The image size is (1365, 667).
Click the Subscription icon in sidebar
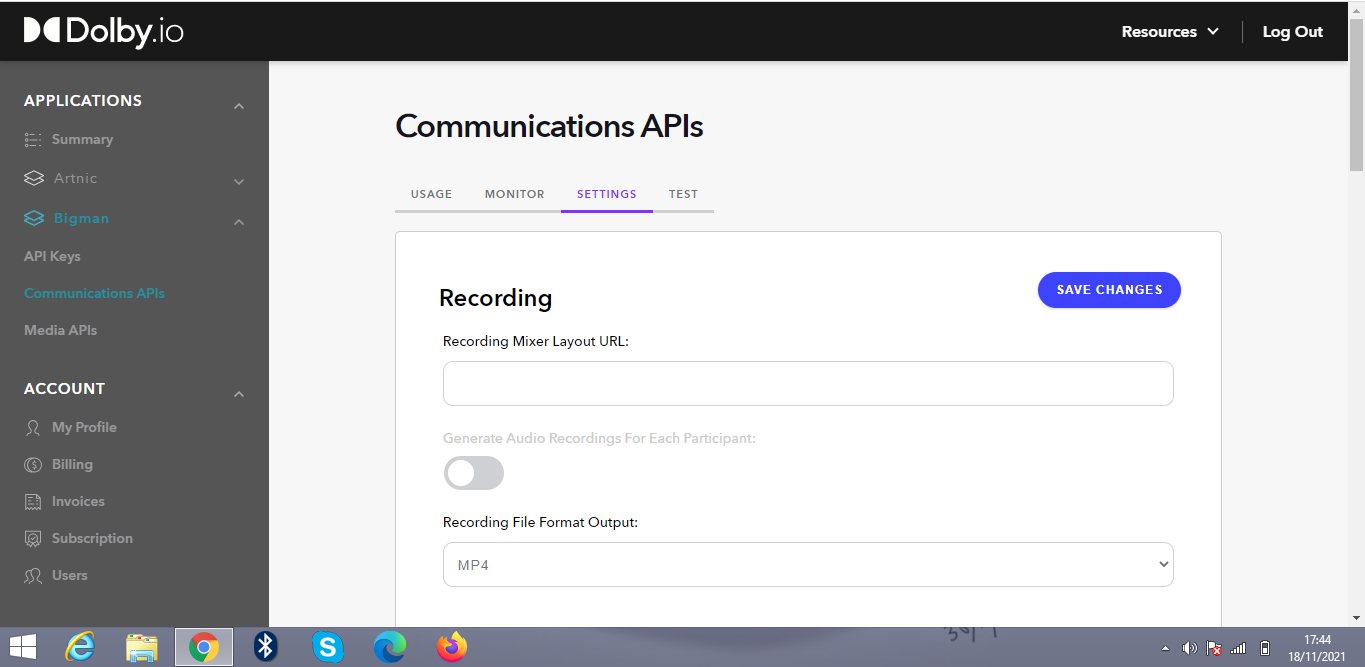pos(33,538)
